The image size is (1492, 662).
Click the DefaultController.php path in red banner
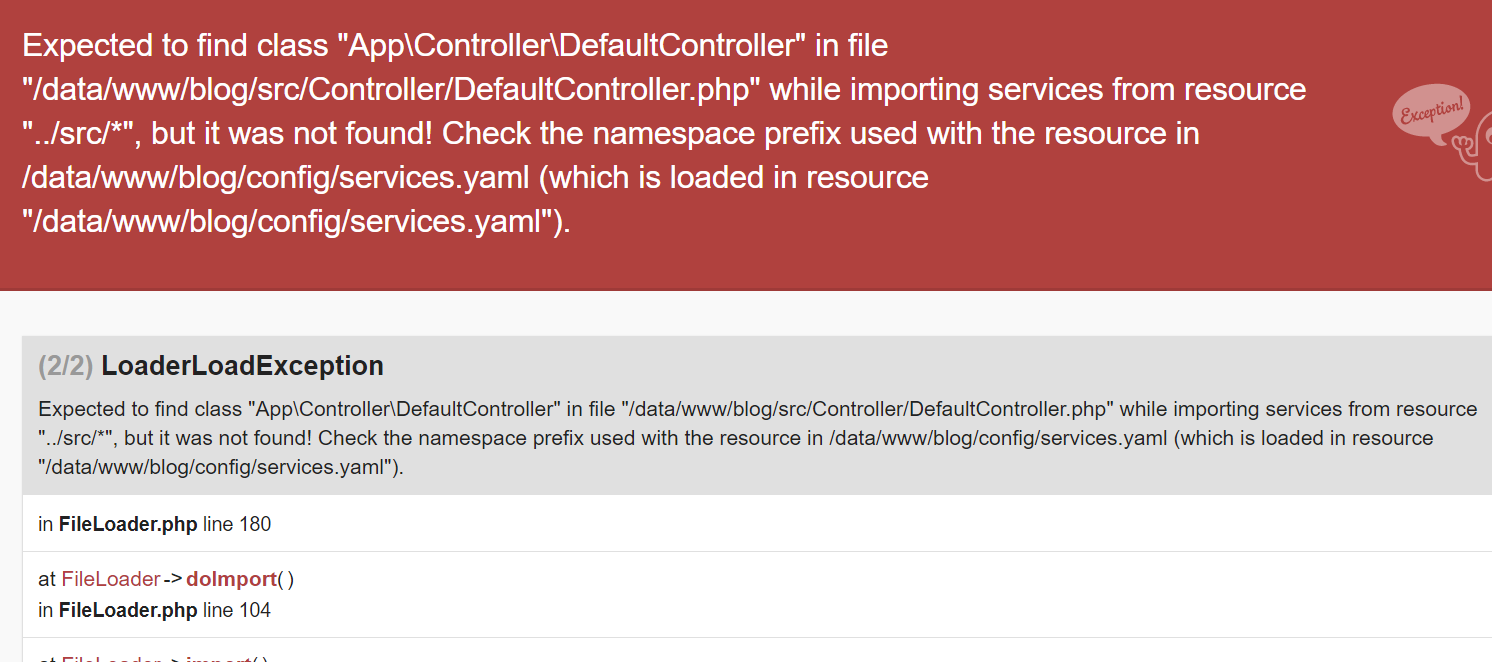coord(392,89)
